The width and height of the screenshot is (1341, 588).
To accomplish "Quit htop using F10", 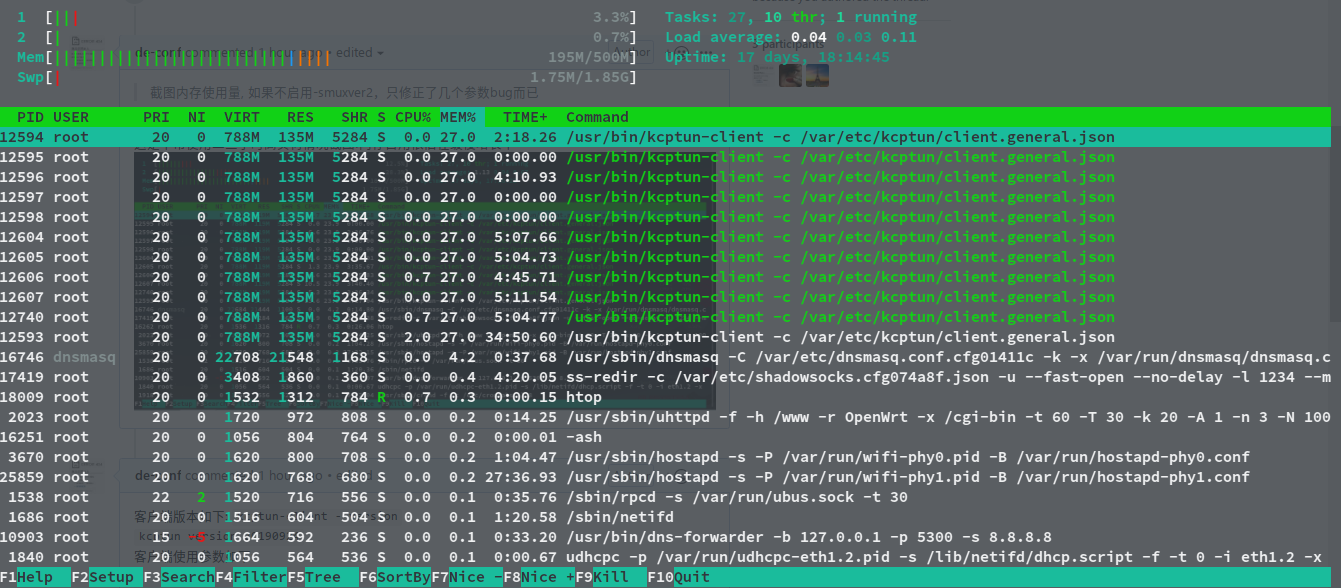I will click(x=677, y=576).
